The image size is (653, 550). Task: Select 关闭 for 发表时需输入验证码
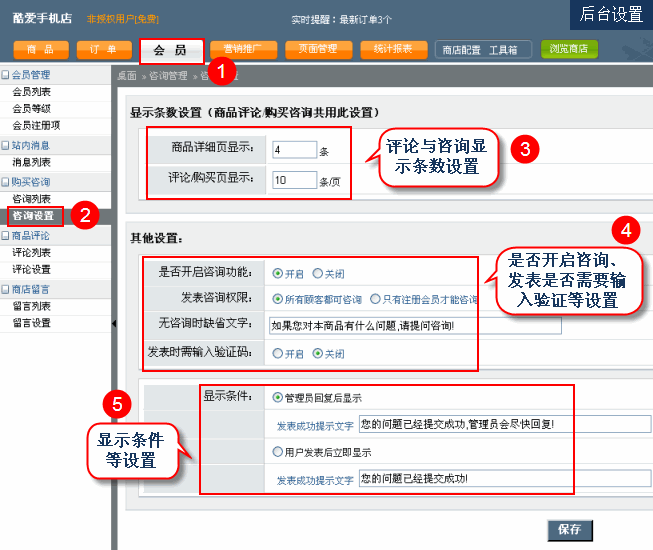(317, 353)
